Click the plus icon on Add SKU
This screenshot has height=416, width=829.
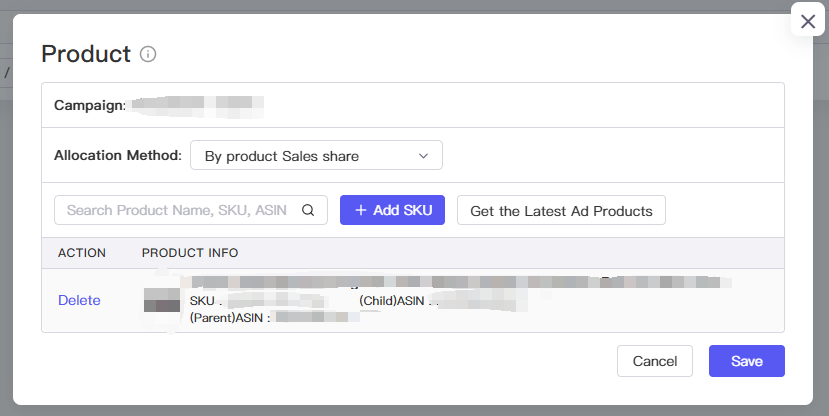pos(361,210)
